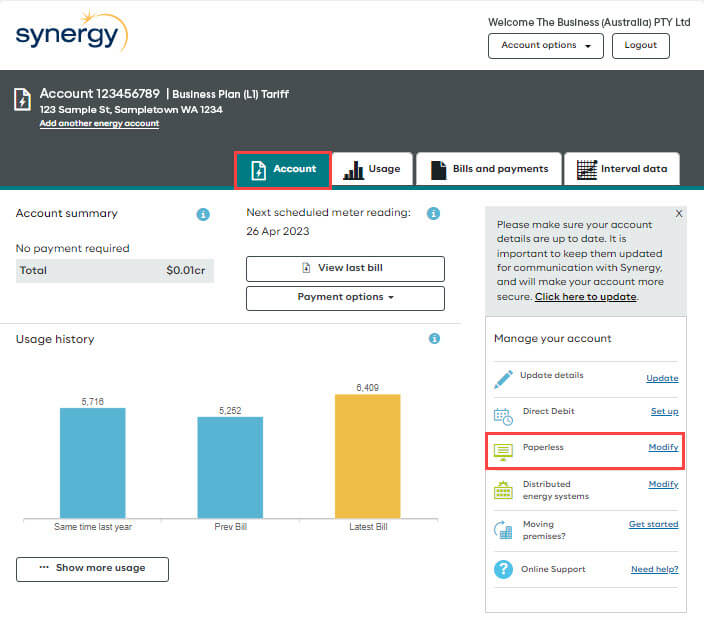This screenshot has height=620, width=704.
Task: Expand the Payment options dropdown
Action: click(345, 298)
